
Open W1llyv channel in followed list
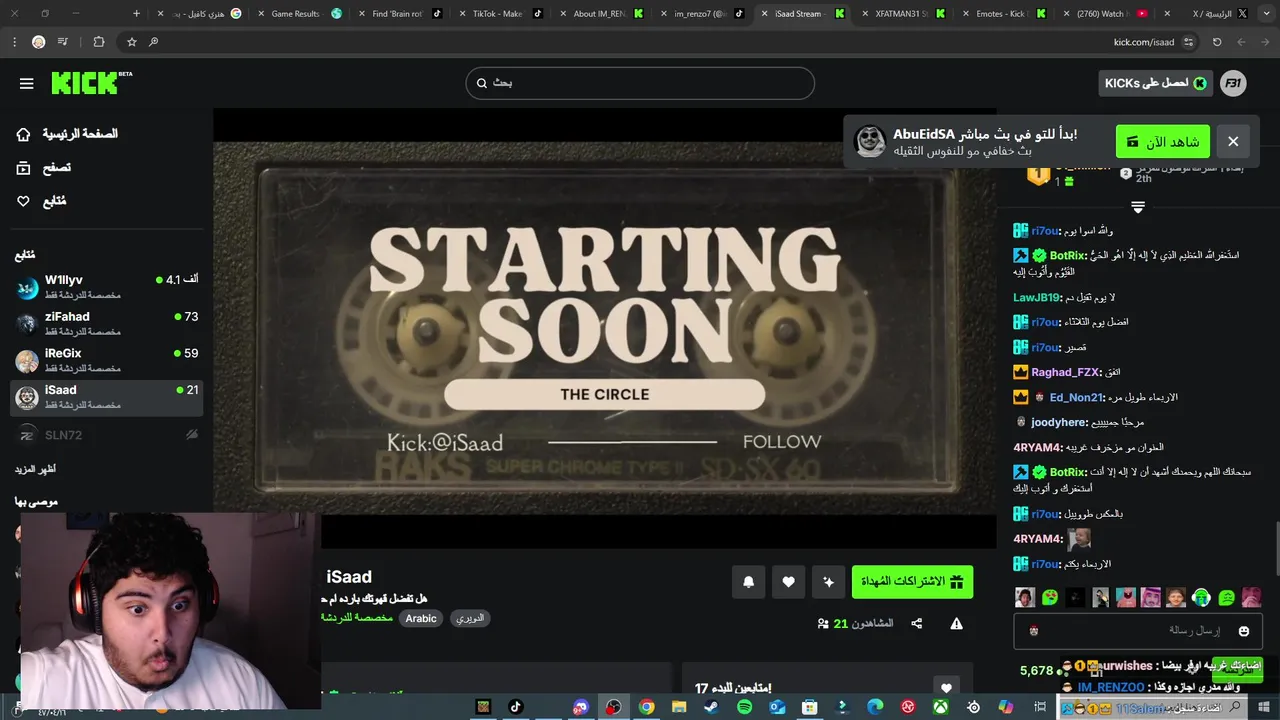[107, 287]
